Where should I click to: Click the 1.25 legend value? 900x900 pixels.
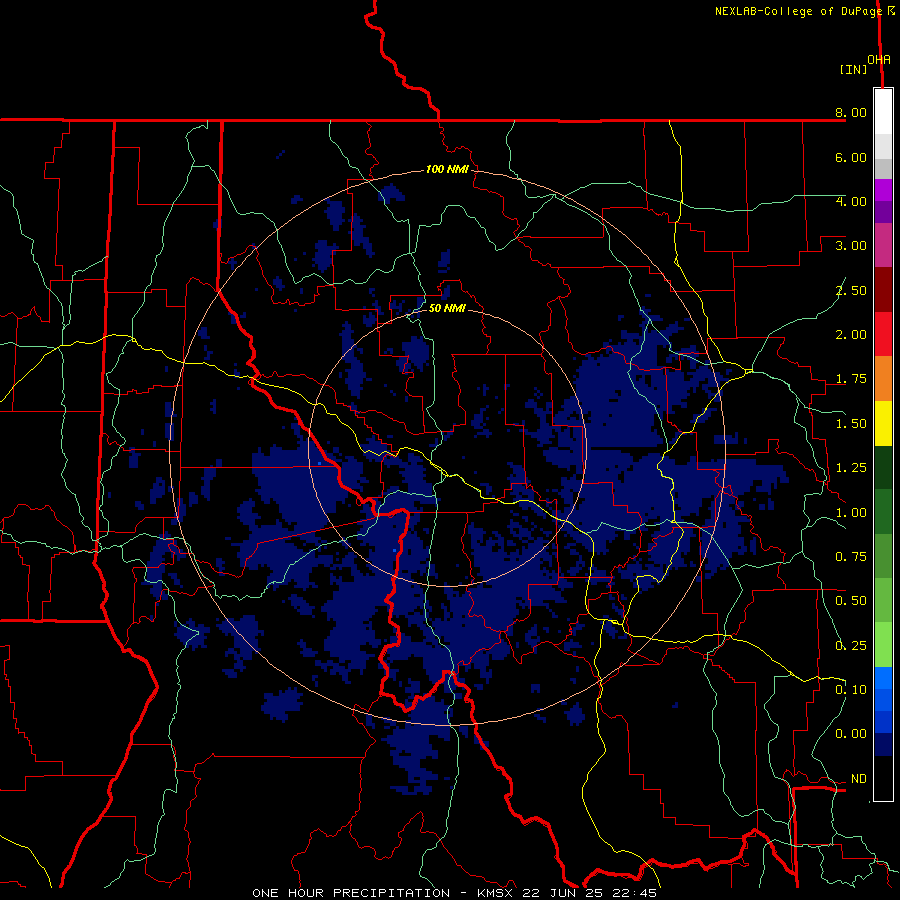[851, 468]
